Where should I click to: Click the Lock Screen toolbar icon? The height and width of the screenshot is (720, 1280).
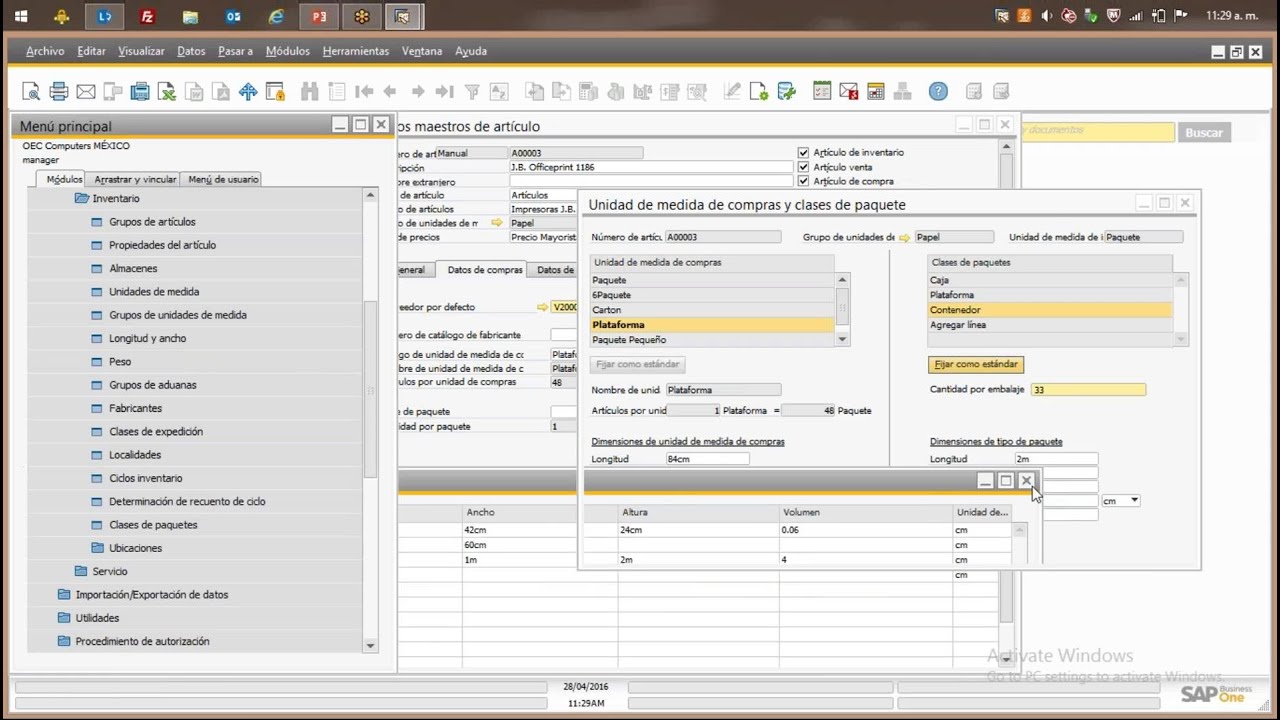point(275,92)
